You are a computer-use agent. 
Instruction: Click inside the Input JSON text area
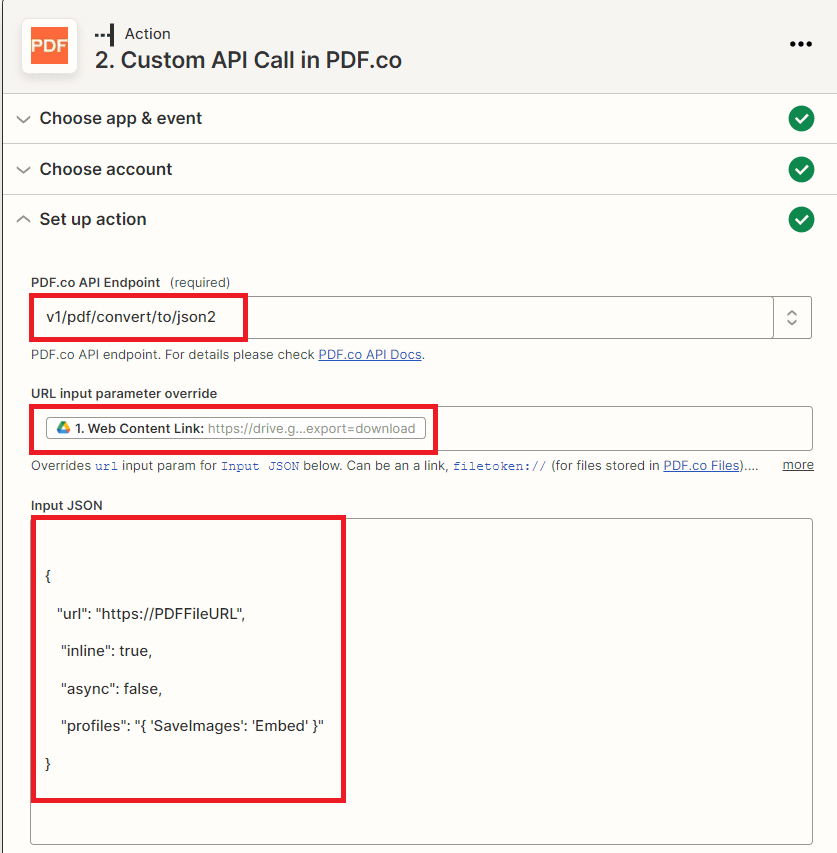tap(570, 680)
